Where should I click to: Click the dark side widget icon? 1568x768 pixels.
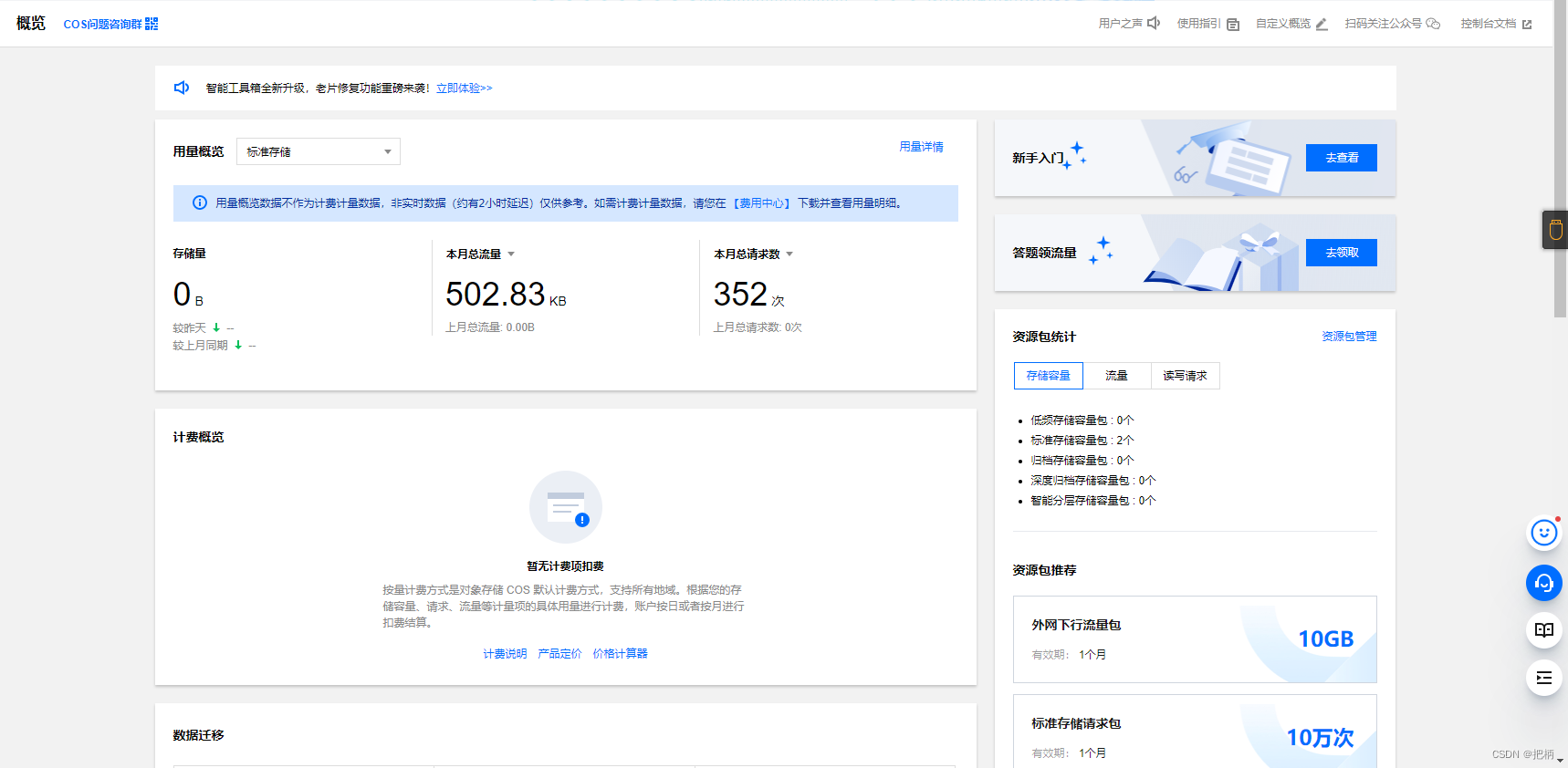[x=1555, y=230]
